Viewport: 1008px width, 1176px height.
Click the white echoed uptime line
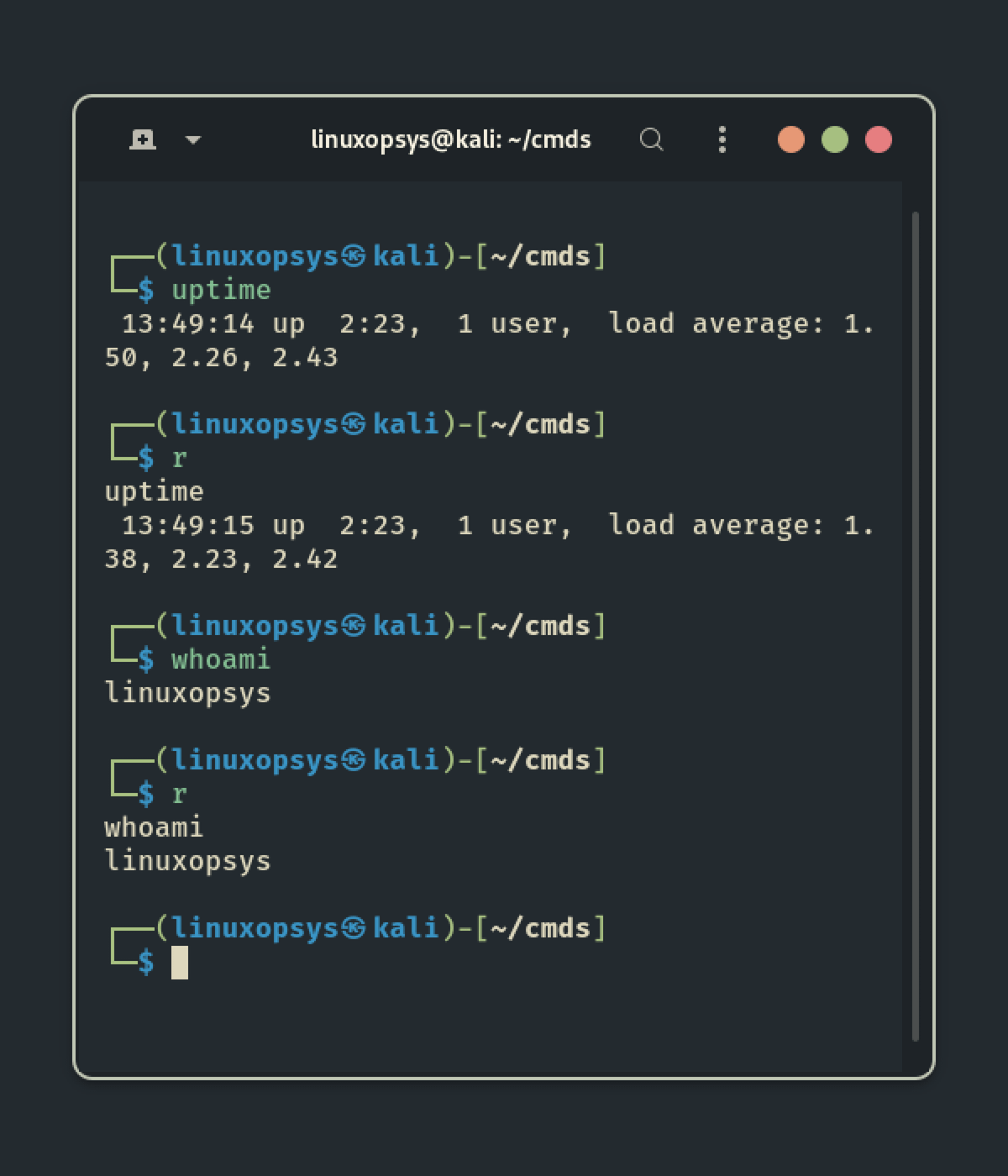[154, 492]
